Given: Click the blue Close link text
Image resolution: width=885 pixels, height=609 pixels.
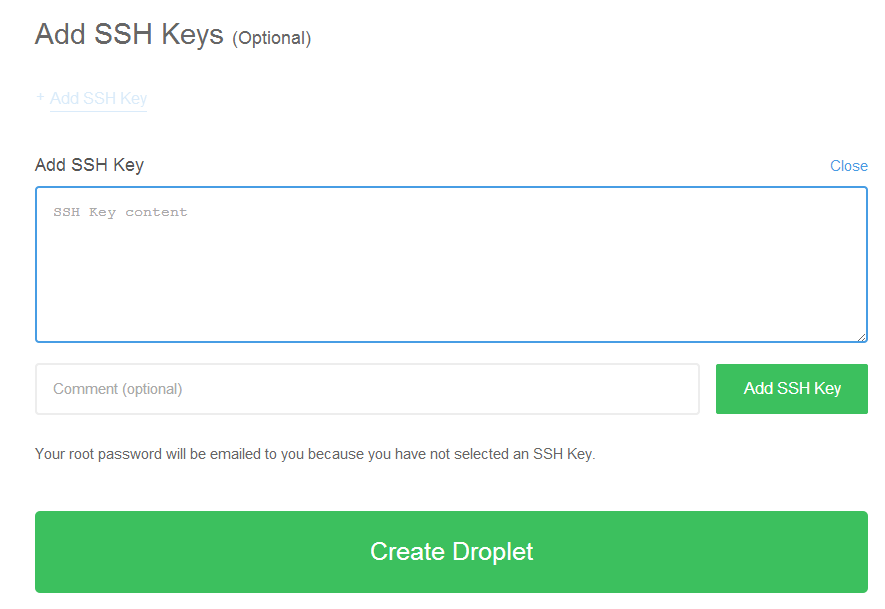Looking at the screenshot, I should coord(848,166).
